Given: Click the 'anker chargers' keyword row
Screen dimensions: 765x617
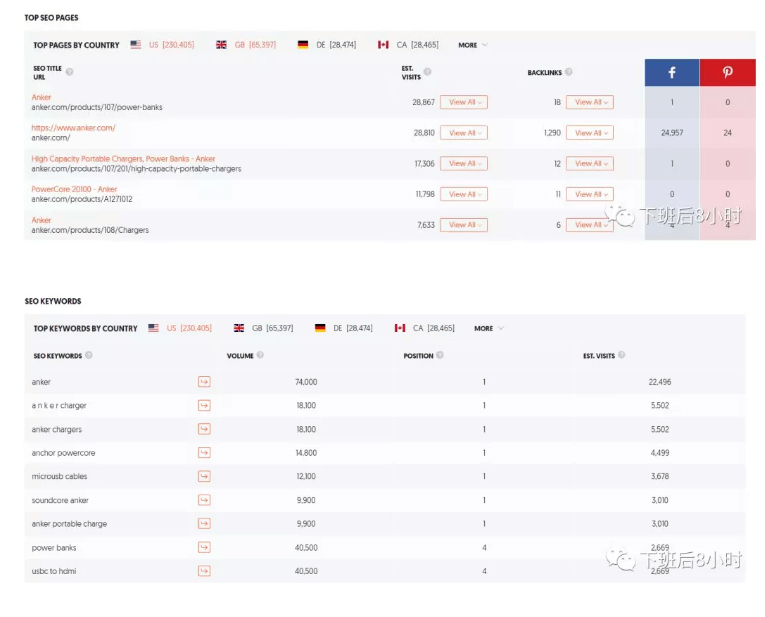Looking at the screenshot, I should point(55,429).
